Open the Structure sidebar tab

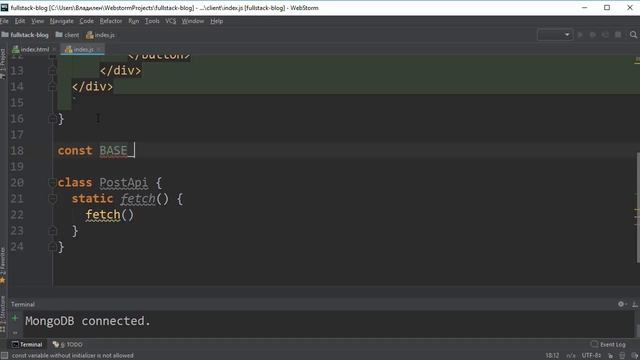coord(3,314)
